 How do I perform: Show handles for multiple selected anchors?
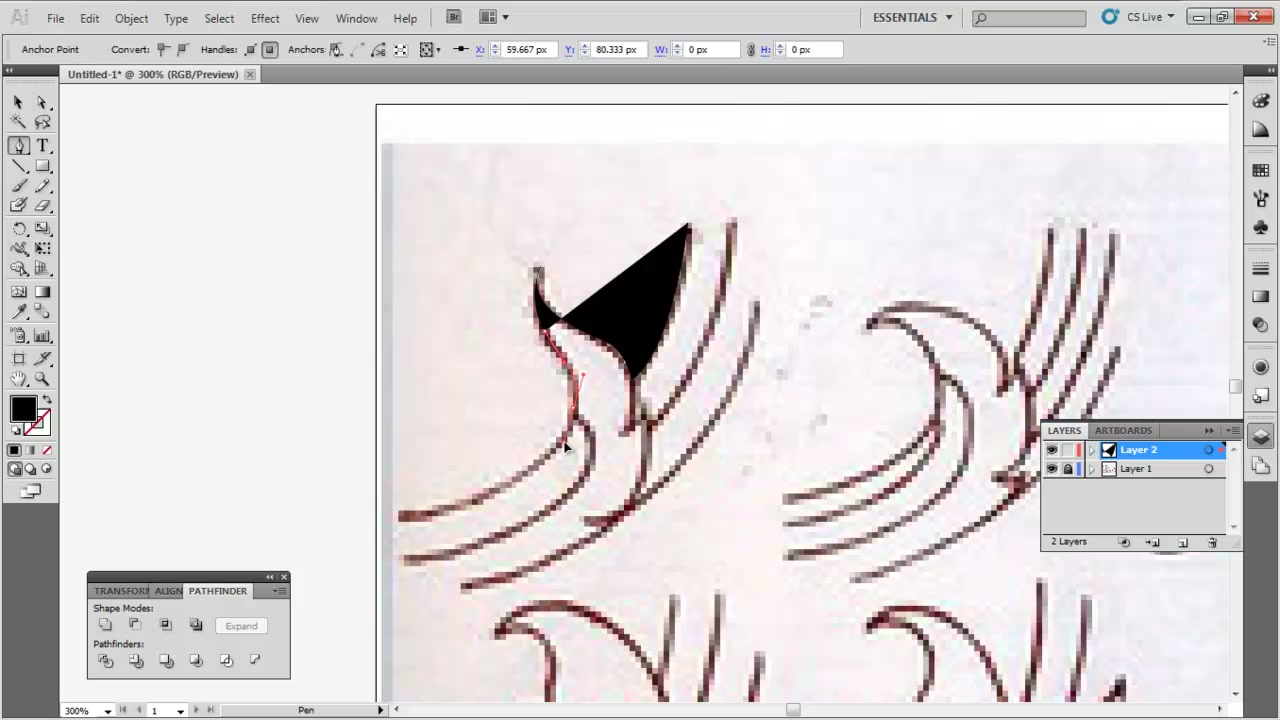point(250,49)
